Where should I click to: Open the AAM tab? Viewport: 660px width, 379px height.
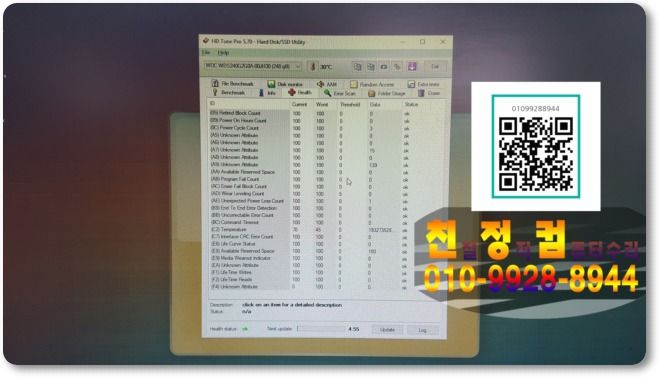click(x=327, y=84)
